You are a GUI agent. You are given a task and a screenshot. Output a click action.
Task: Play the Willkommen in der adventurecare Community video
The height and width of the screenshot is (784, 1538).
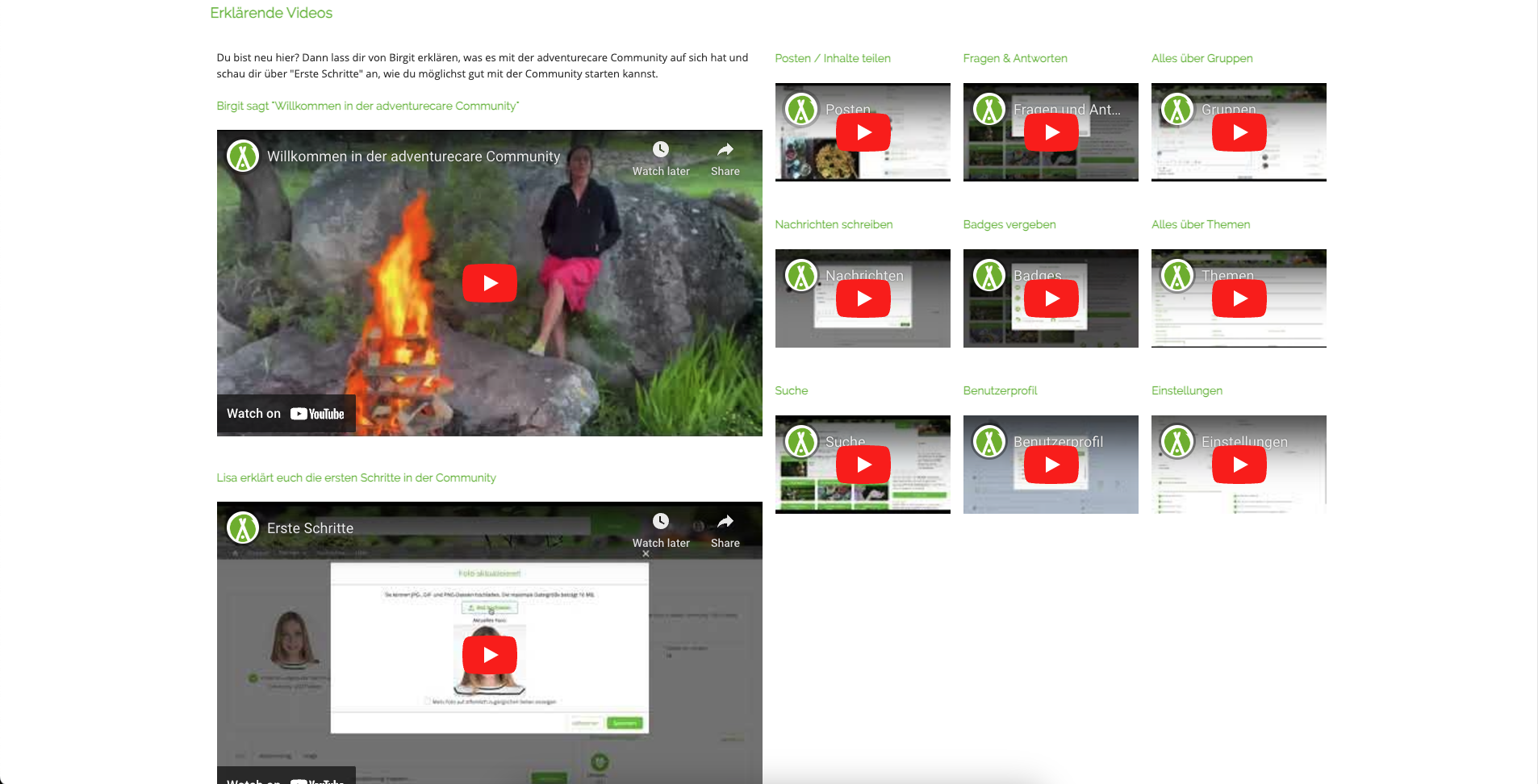[489, 283]
